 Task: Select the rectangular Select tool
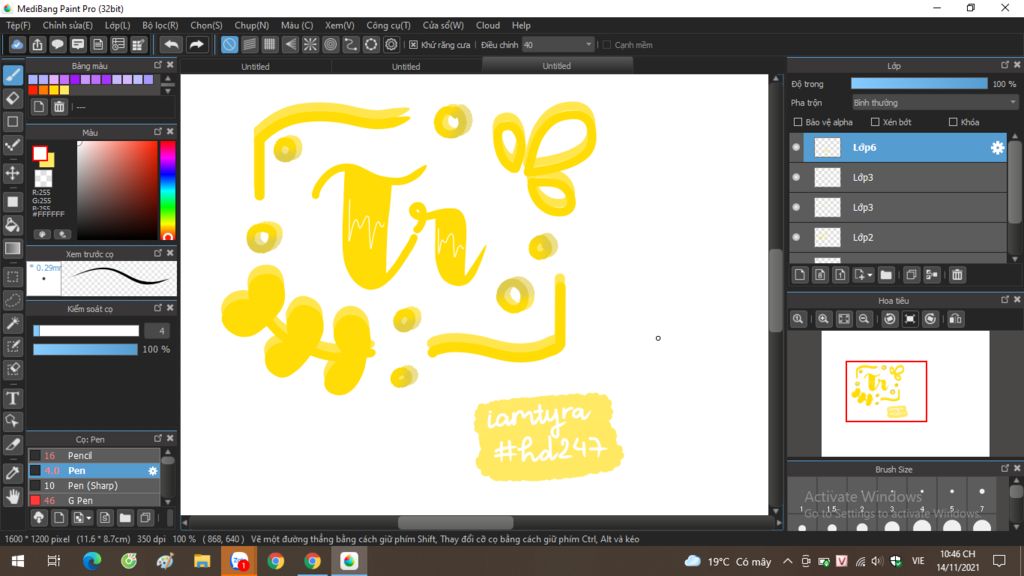(12, 277)
